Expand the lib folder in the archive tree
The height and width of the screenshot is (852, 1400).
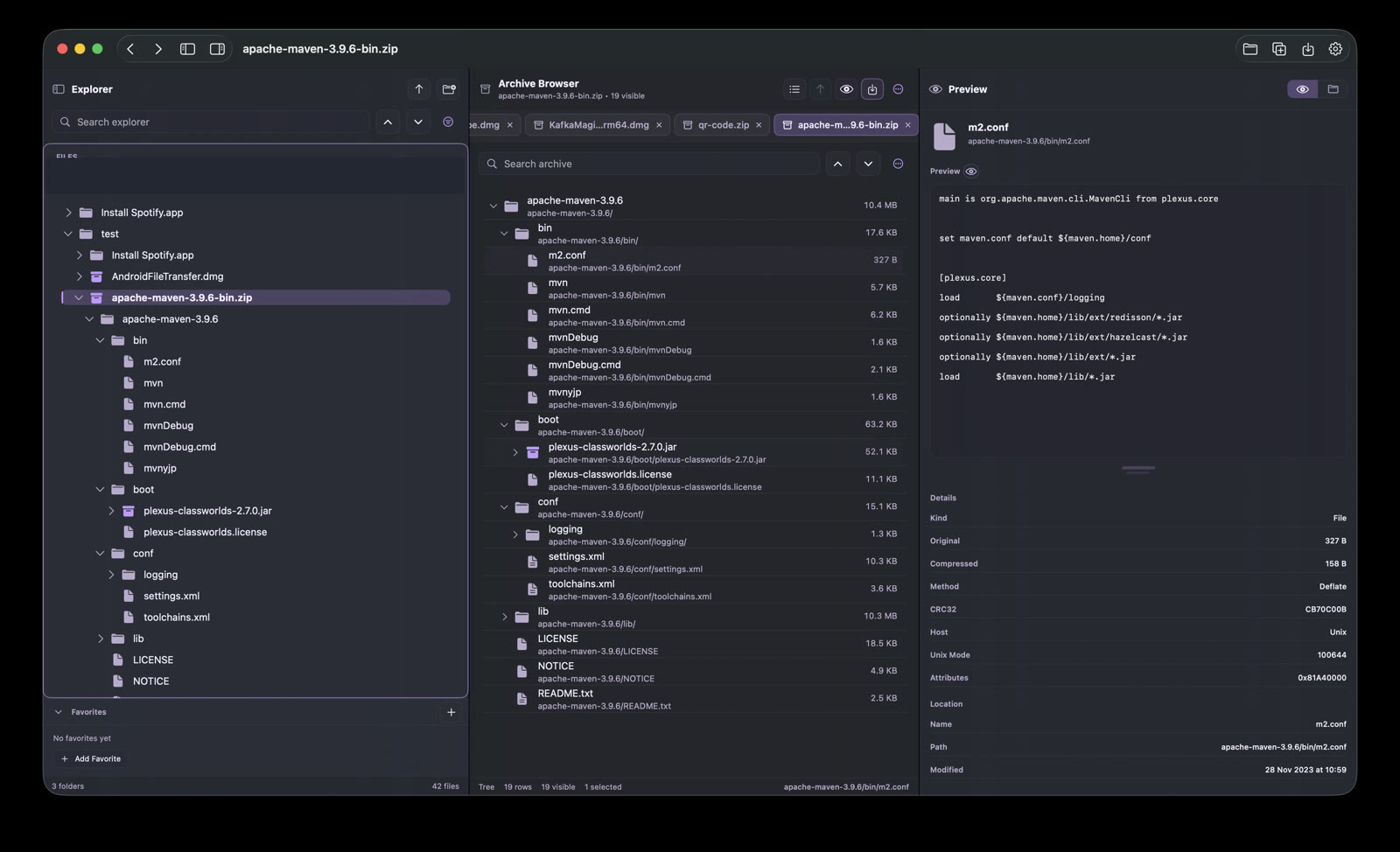click(x=504, y=617)
